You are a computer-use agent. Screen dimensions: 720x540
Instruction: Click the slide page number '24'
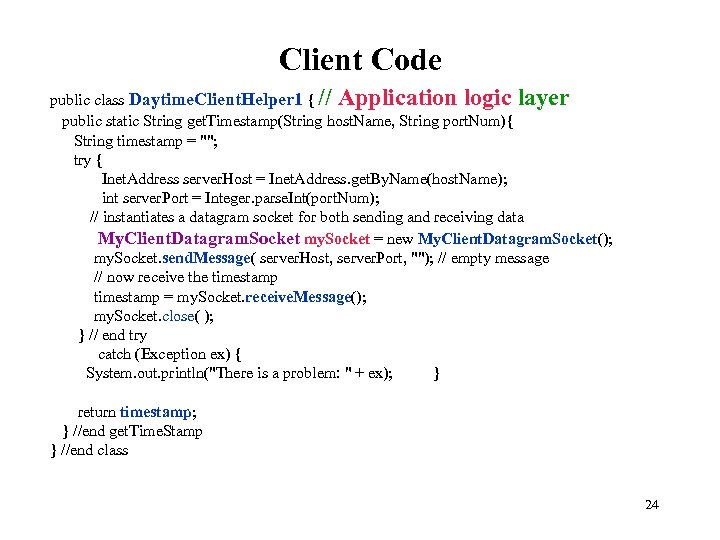click(652, 505)
